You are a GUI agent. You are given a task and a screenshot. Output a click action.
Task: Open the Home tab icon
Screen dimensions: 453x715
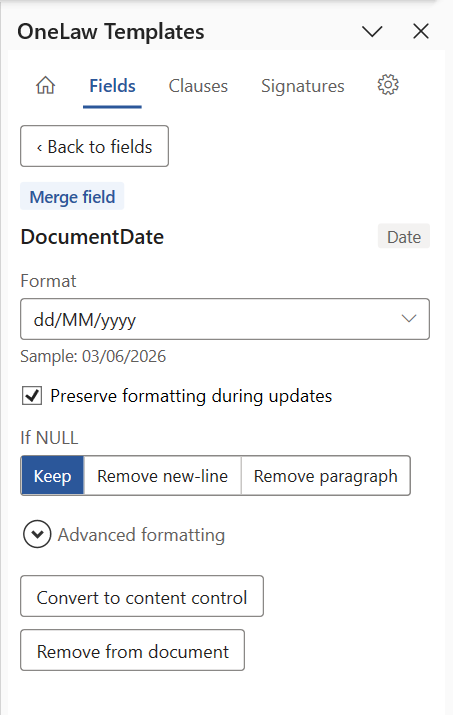46,85
